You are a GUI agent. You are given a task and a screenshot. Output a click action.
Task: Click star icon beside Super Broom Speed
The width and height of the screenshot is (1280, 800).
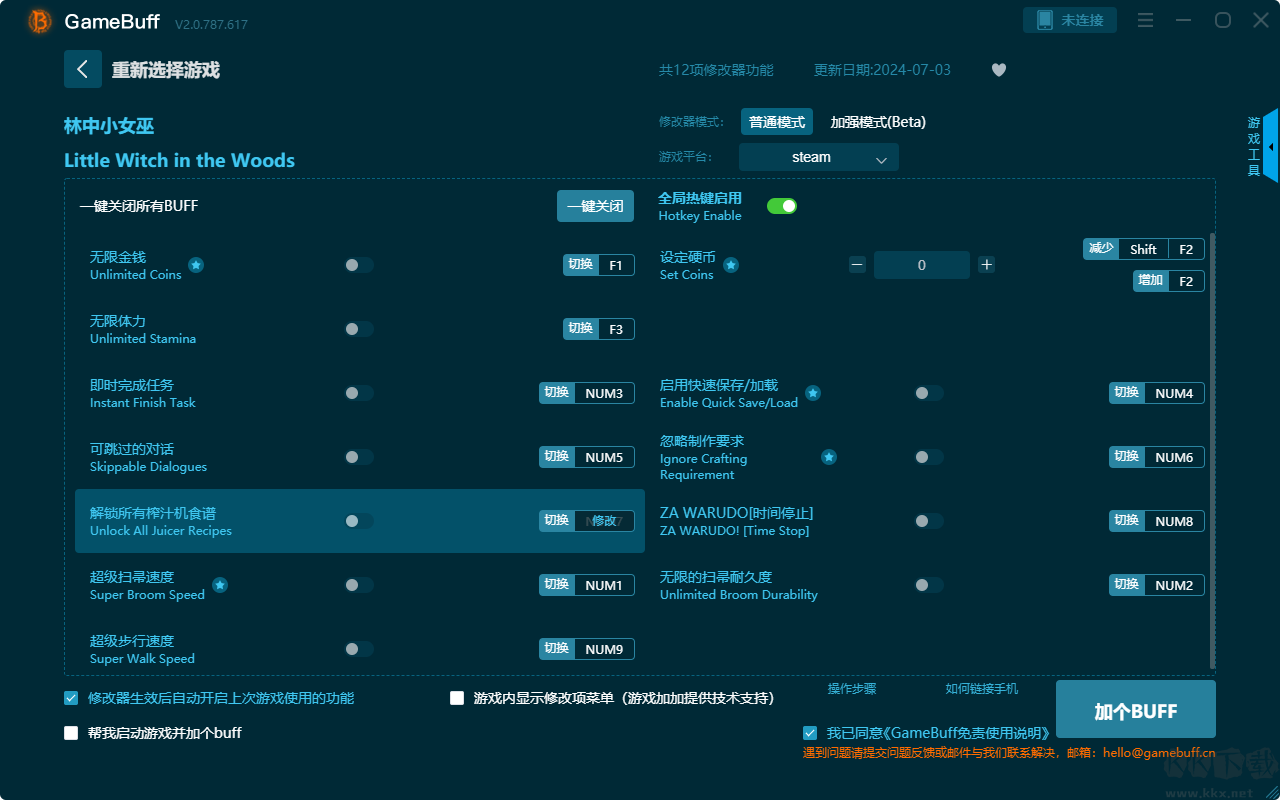(x=220, y=585)
